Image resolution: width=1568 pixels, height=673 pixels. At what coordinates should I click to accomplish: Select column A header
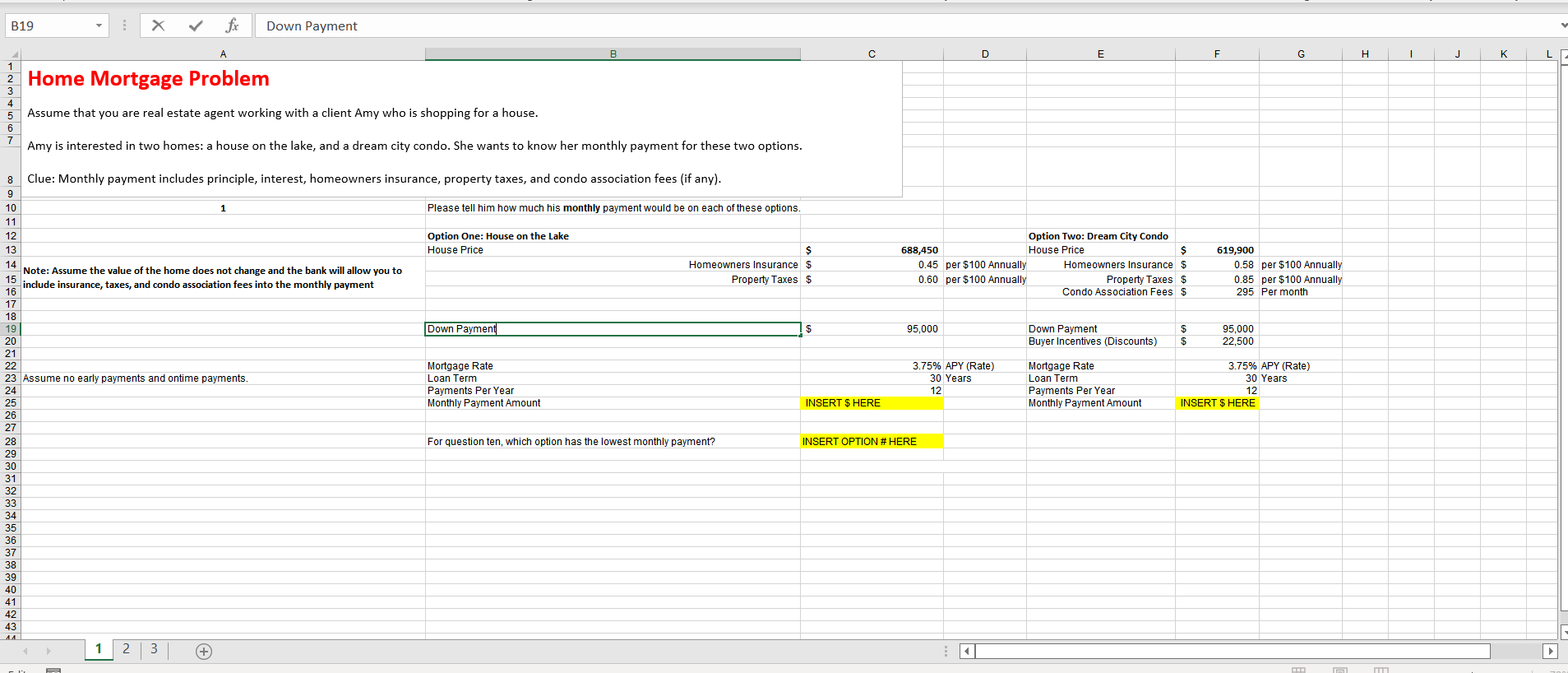tap(223, 54)
